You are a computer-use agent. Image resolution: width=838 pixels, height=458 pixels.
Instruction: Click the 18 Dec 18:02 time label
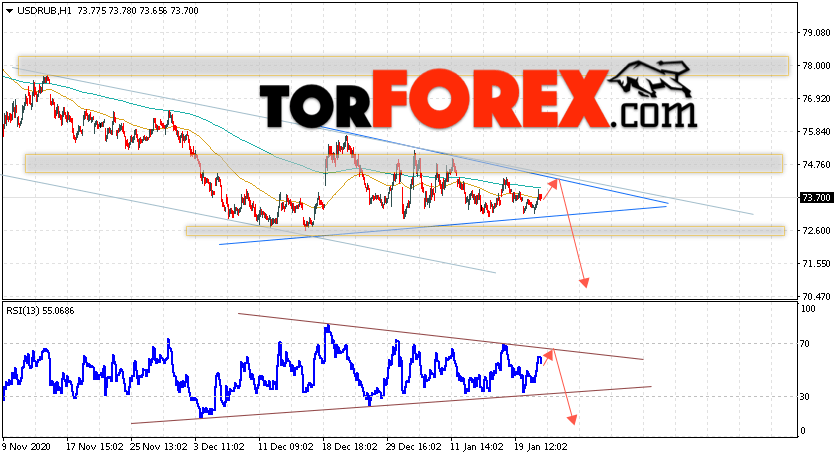pyautogui.click(x=350, y=446)
